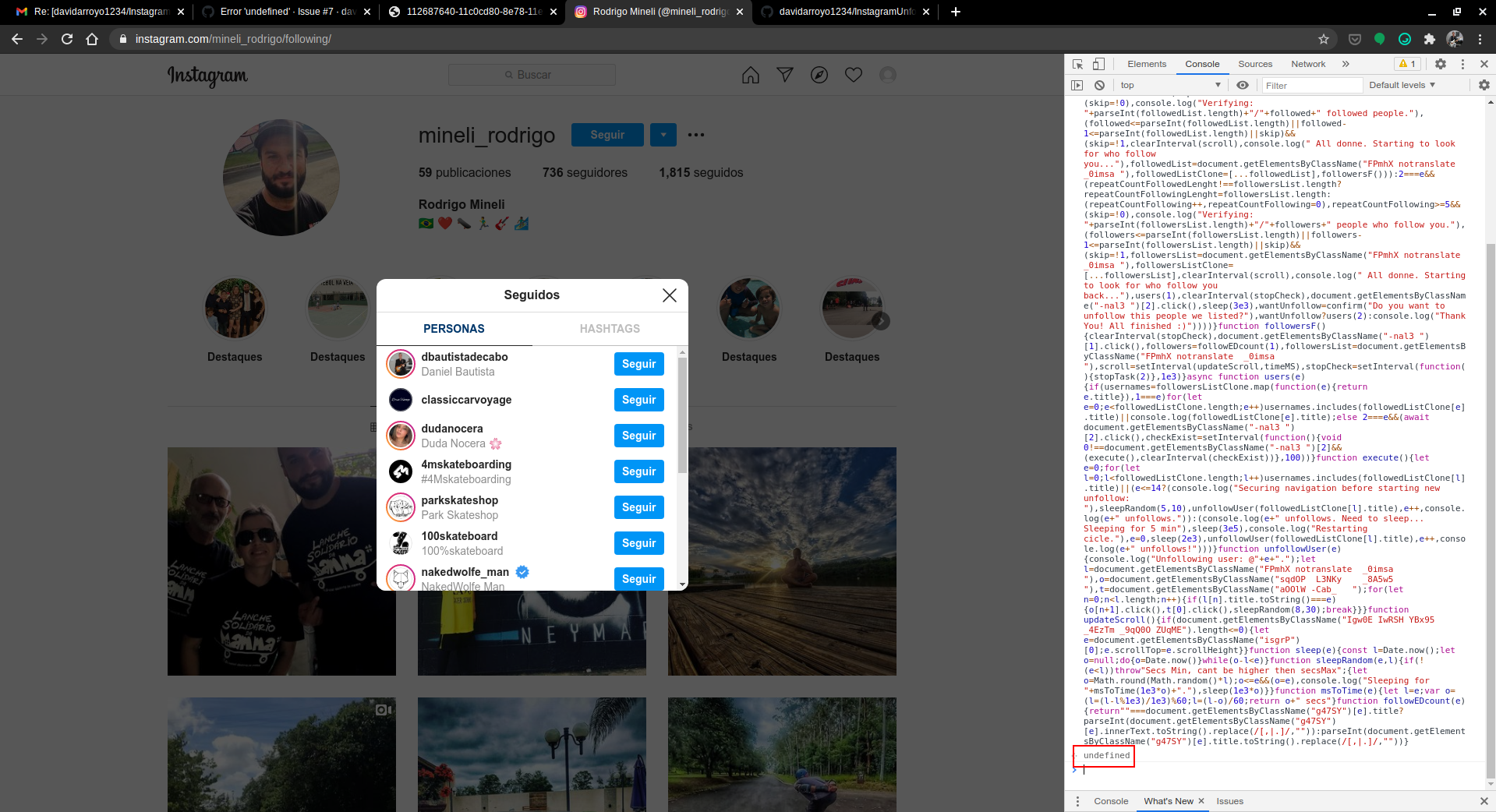This screenshot has height=812, width=1496.
Task: Go back with the browser back arrow
Action: (x=17, y=39)
